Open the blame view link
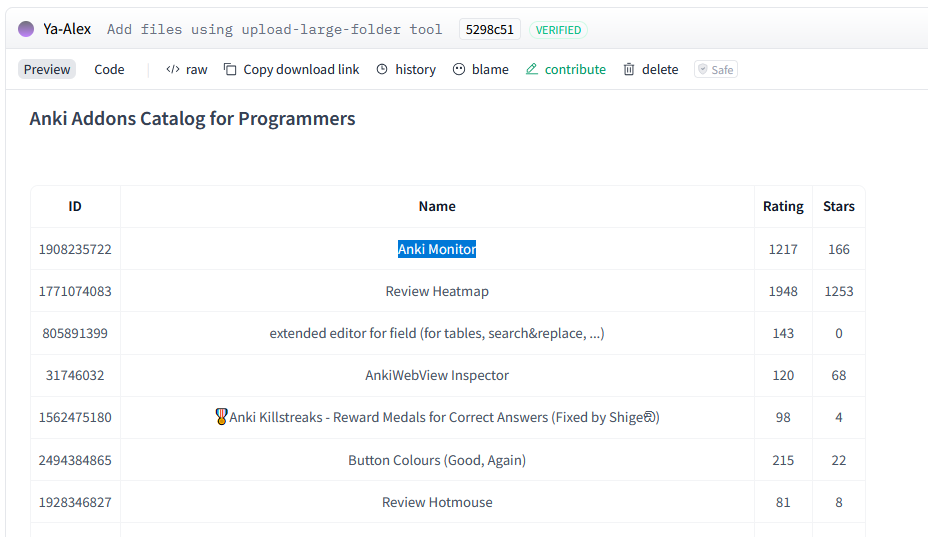928x537 pixels. 490,69
